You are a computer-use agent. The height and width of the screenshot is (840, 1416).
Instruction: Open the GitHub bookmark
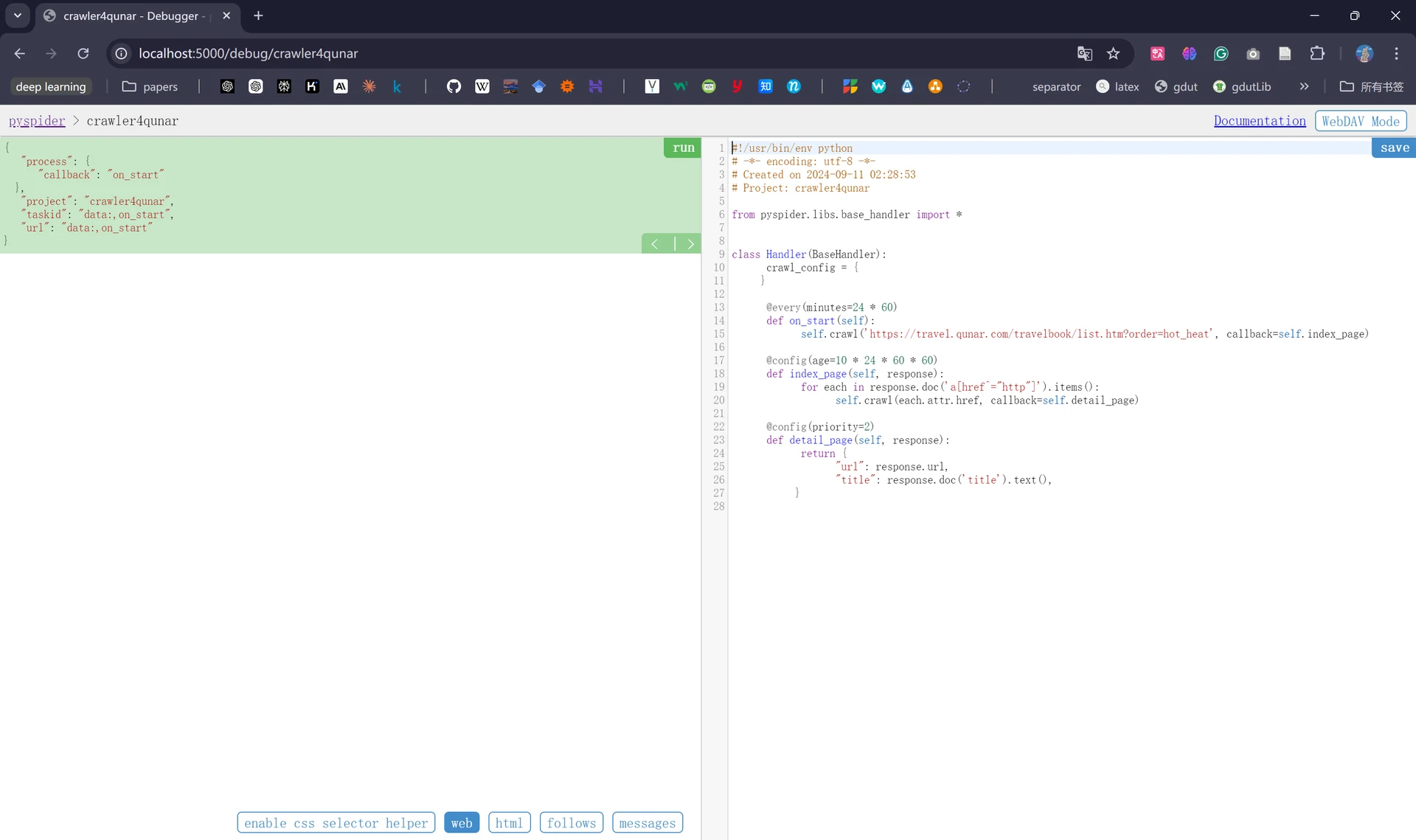tap(454, 86)
